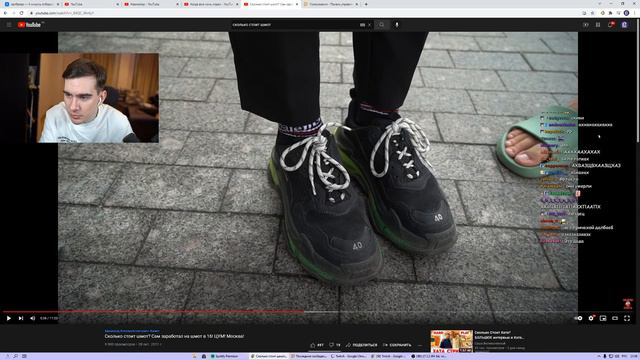Screen dimensions: 640x360
Task: Click the СОХРАНИТЬ save button
Action: [x=397, y=345]
